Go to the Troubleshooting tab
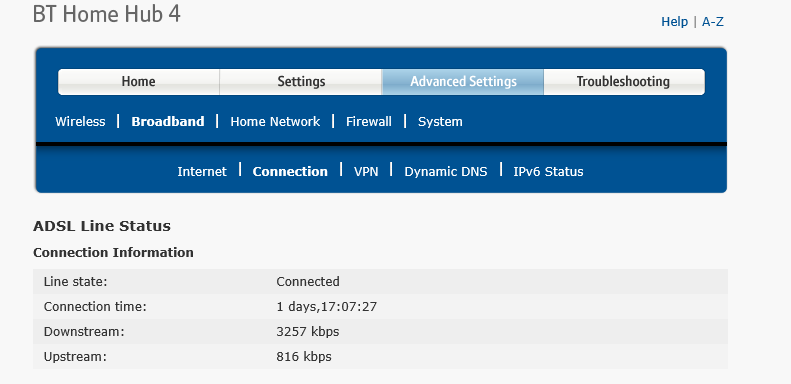791x384 pixels. click(624, 82)
